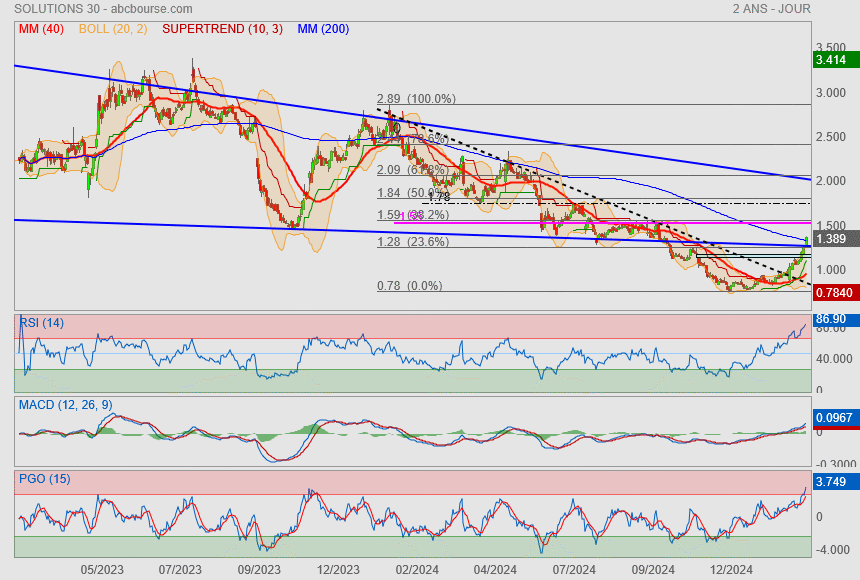This screenshot has width=860, height=580.
Task: Click the 2 ANS - JOUR period label
Action: tap(771, 8)
